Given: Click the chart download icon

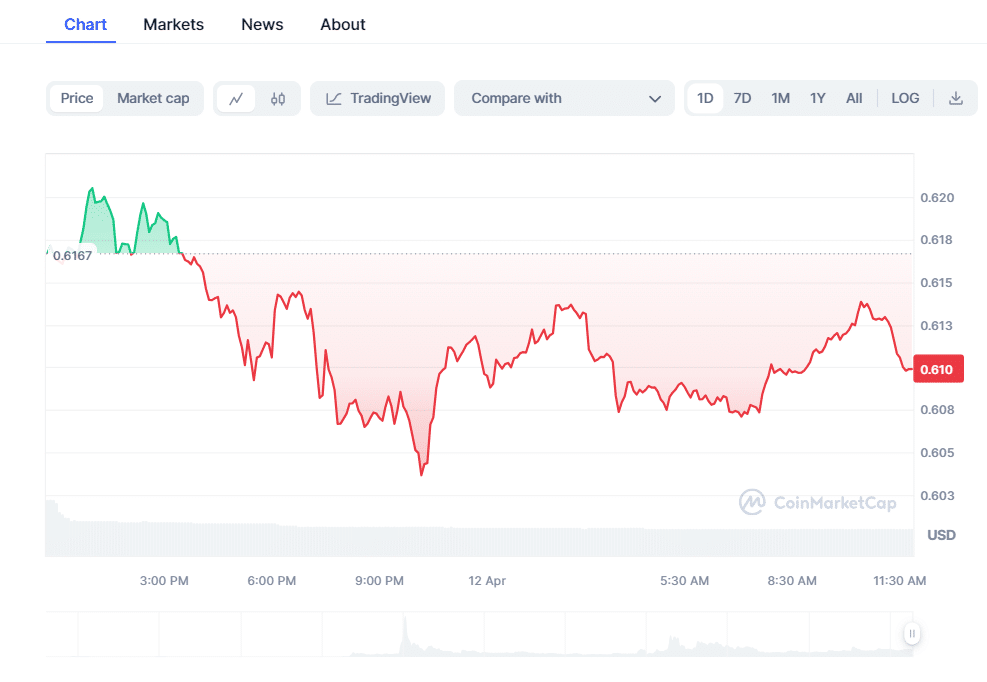Looking at the screenshot, I should [954, 98].
